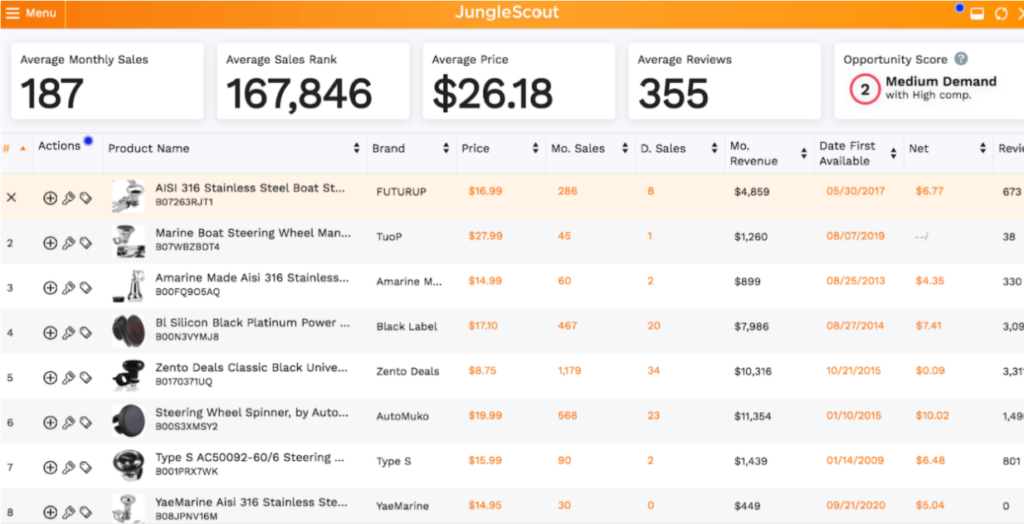The height and width of the screenshot is (524, 1024).
Task: Open the hamburger Menu
Action: tap(31, 14)
